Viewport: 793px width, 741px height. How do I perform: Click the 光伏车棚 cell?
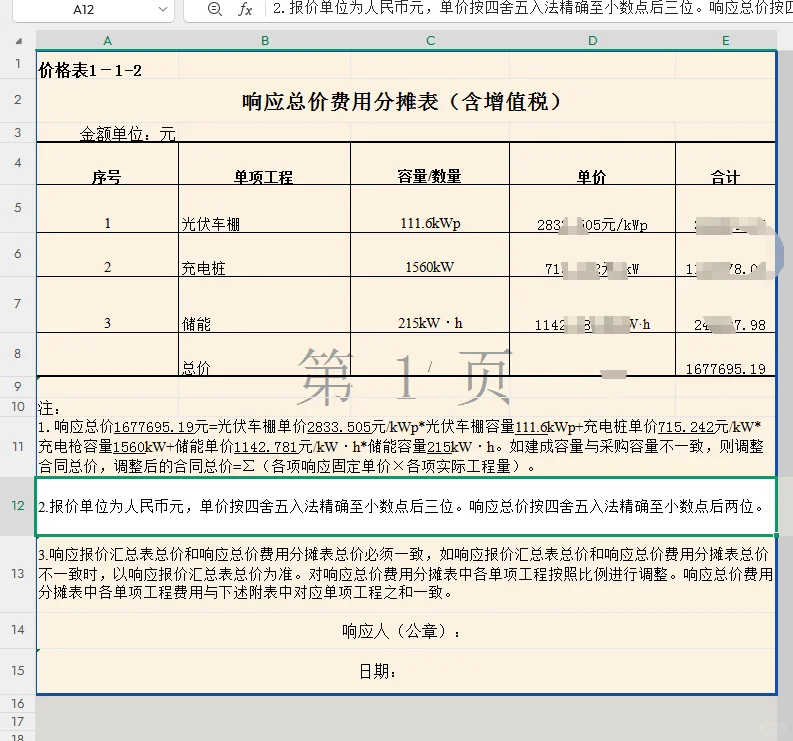[264, 209]
